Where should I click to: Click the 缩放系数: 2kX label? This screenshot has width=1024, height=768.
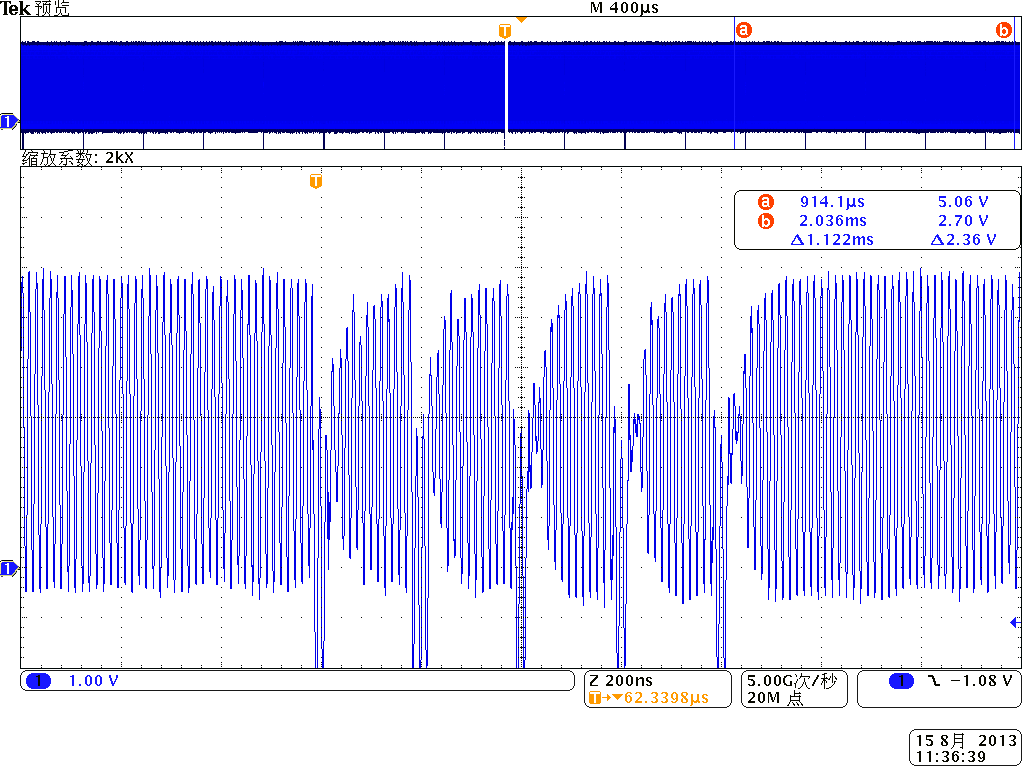pyautogui.click(x=77, y=158)
